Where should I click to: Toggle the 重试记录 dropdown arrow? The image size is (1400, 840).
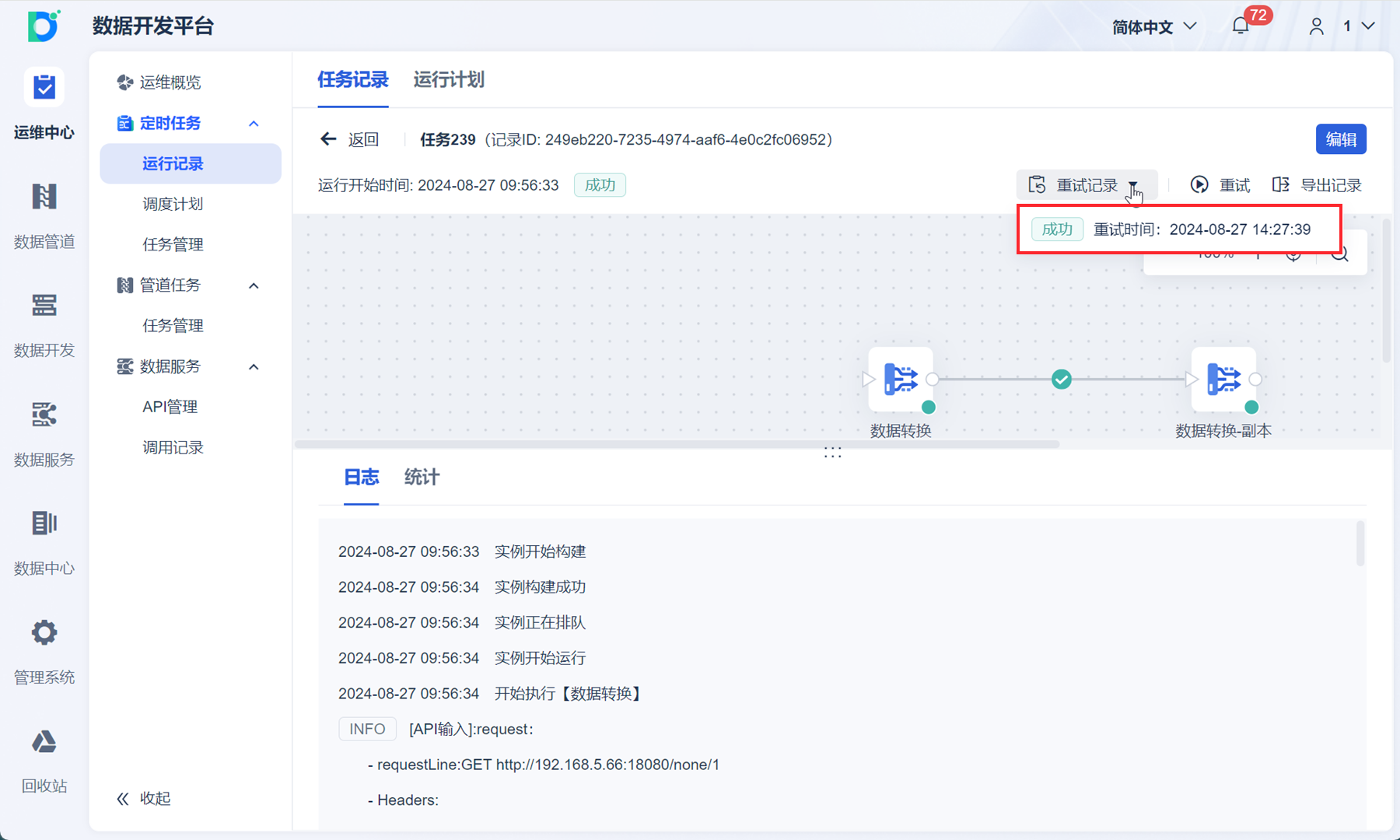coord(1133,186)
